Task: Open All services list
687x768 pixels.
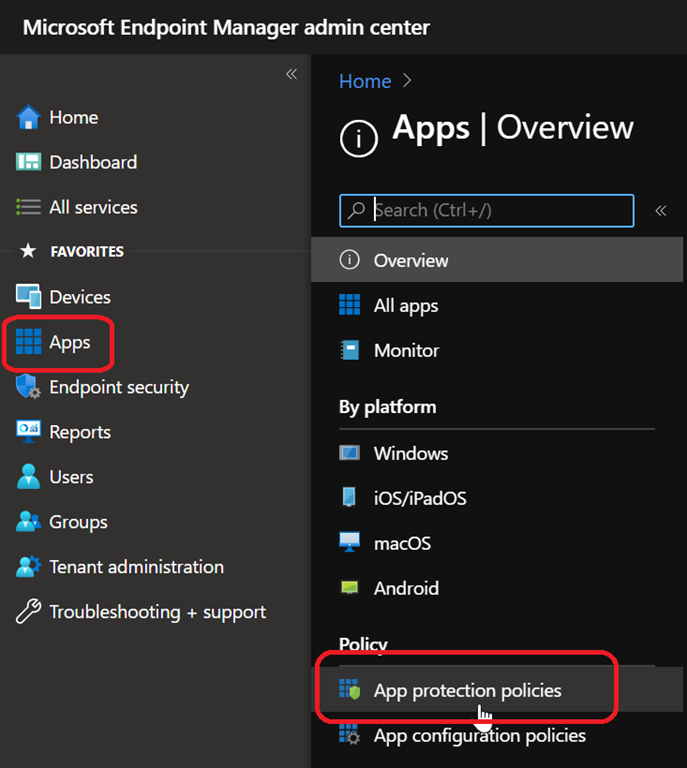Action: click(93, 207)
